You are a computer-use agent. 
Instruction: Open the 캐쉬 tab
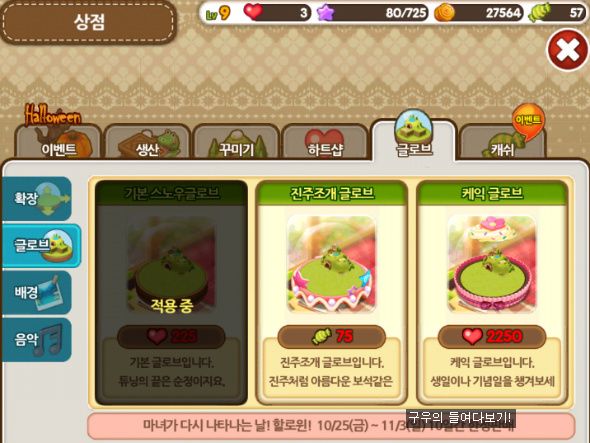[x=502, y=141]
